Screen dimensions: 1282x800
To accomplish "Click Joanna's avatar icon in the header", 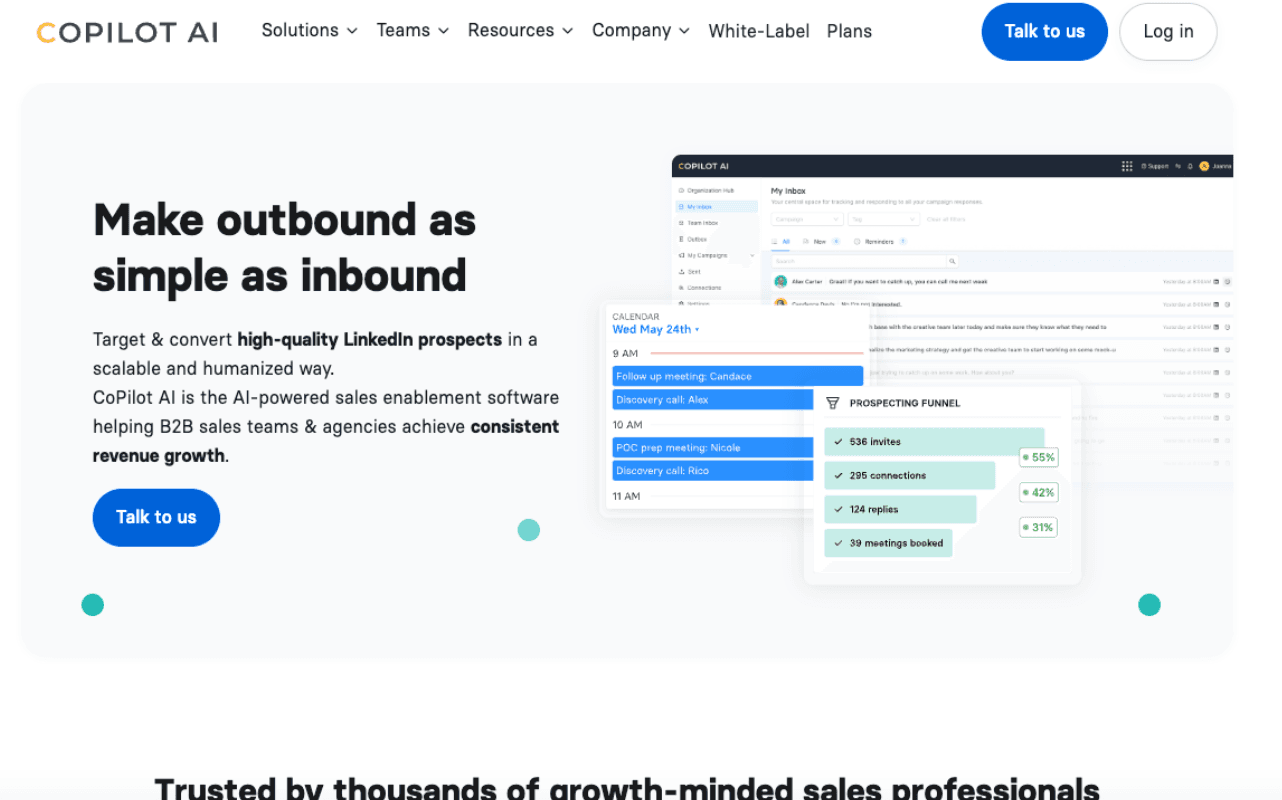I will click(1204, 166).
